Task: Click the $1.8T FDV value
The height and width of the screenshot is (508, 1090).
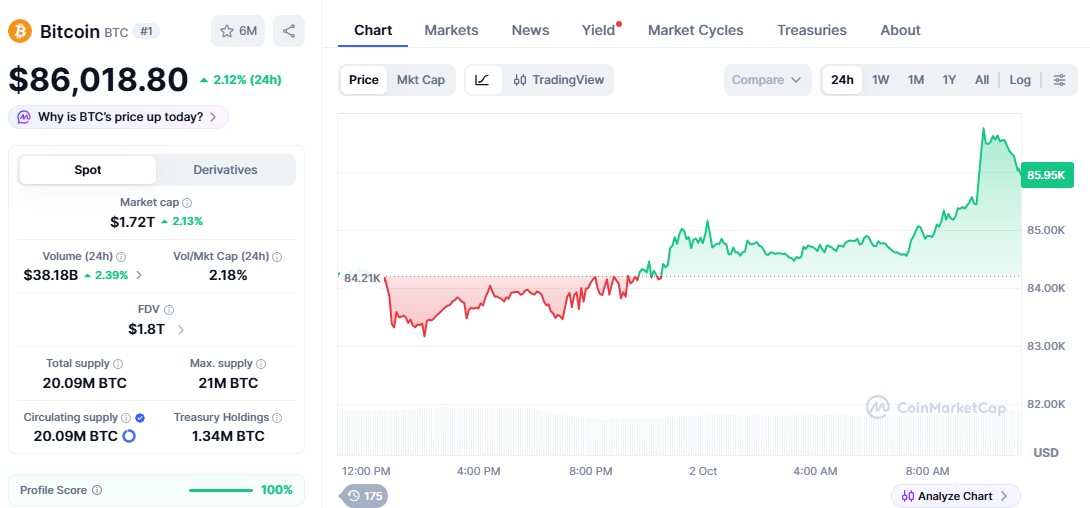Action: click(147, 329)
